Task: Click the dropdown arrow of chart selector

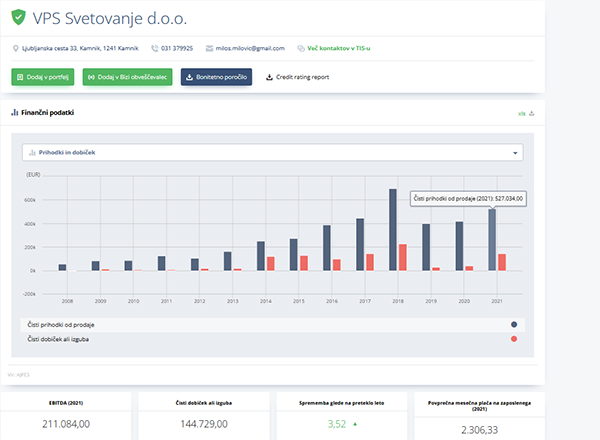Action: point(515,153)
